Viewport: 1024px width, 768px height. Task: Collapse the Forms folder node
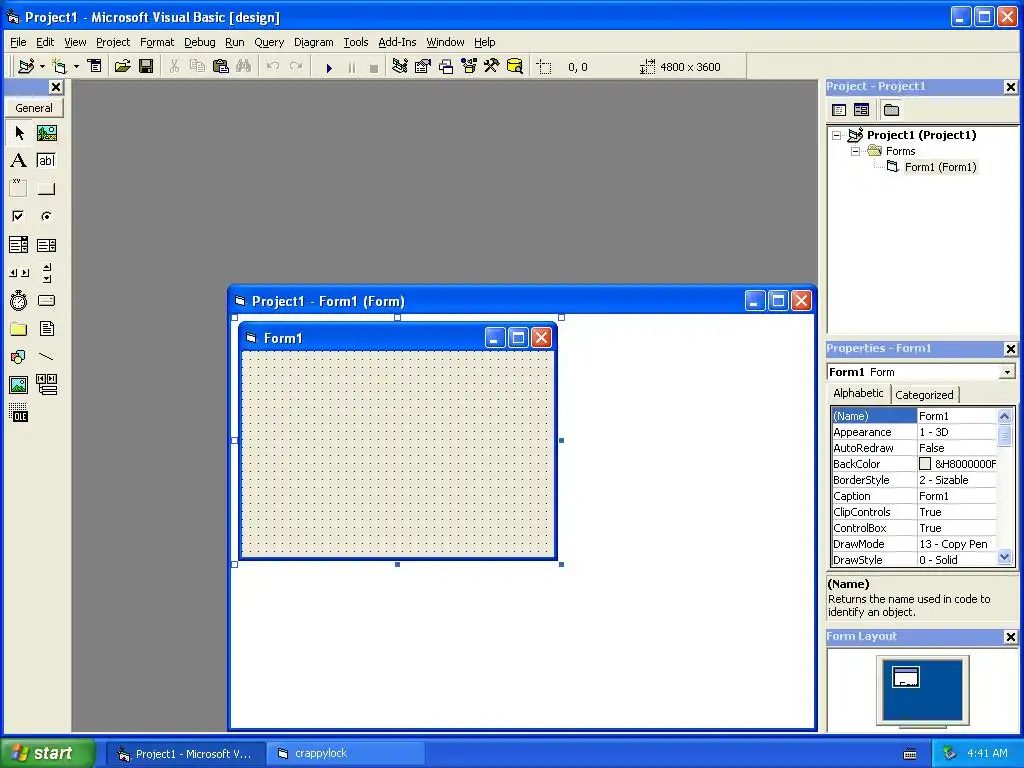click(x=856, y=152)
